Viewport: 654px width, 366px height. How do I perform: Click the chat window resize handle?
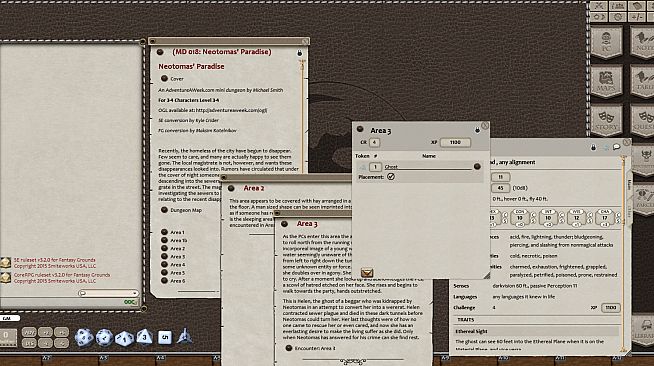[144, 309]
